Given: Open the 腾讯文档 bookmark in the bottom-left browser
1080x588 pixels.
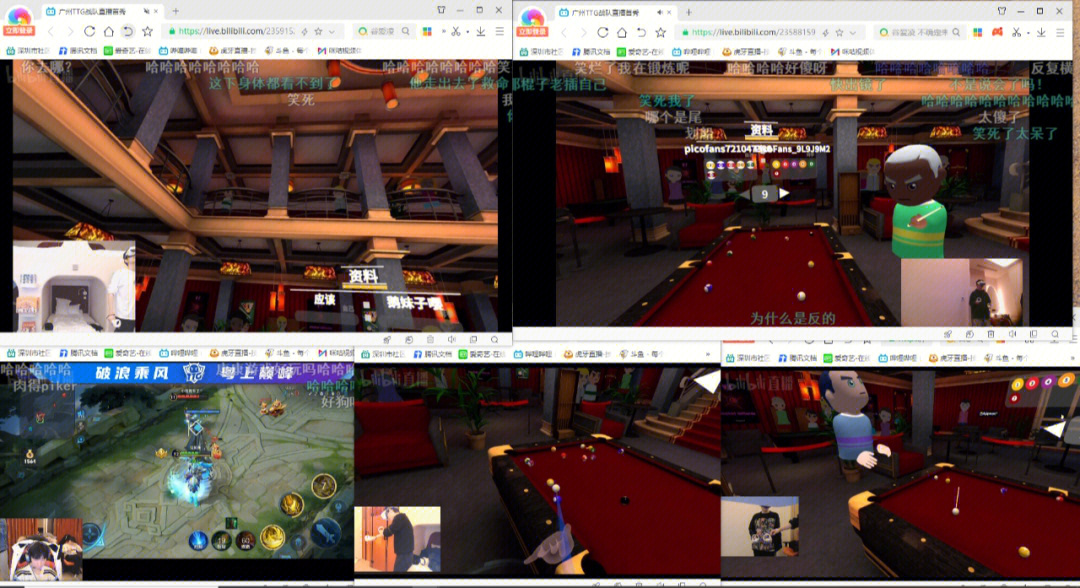Looking at the screenshot, I should coord(79,353).
